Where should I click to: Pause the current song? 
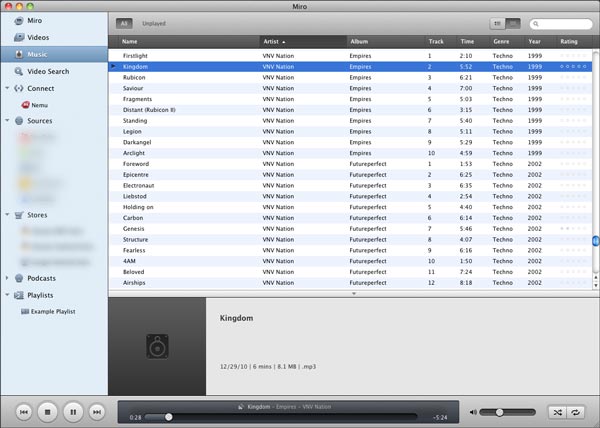tap(73, 412)
